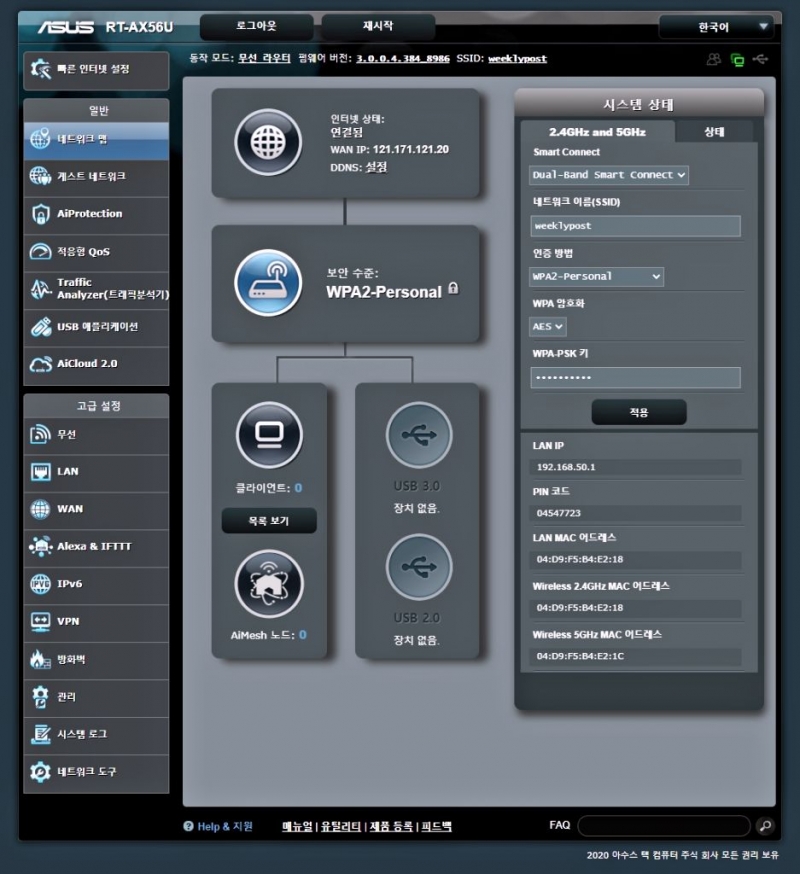The image size is (800, 874).
Task: Click the router security level icon
Action: 268,283
